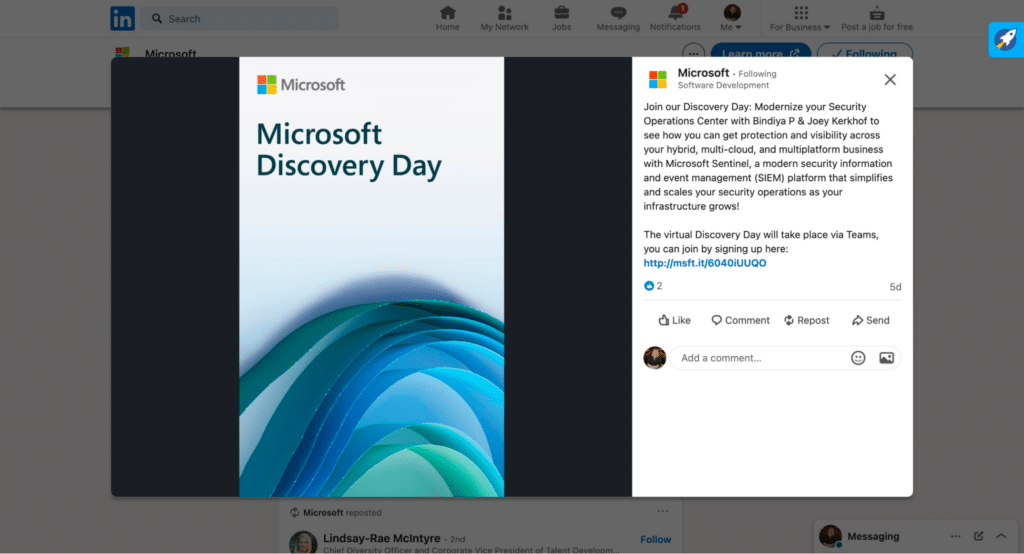Click Post a job for free
This screenshot has width=1024, height=554.
tap(876, 18)
